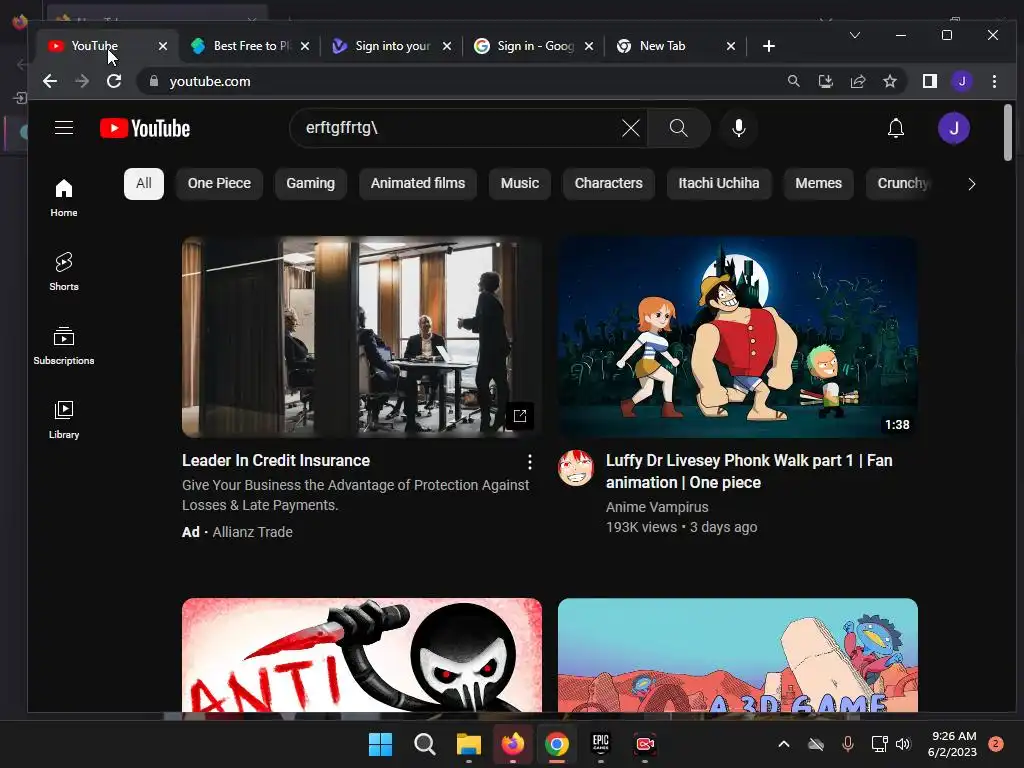Click the browser forward arrow

click(82, 81)
